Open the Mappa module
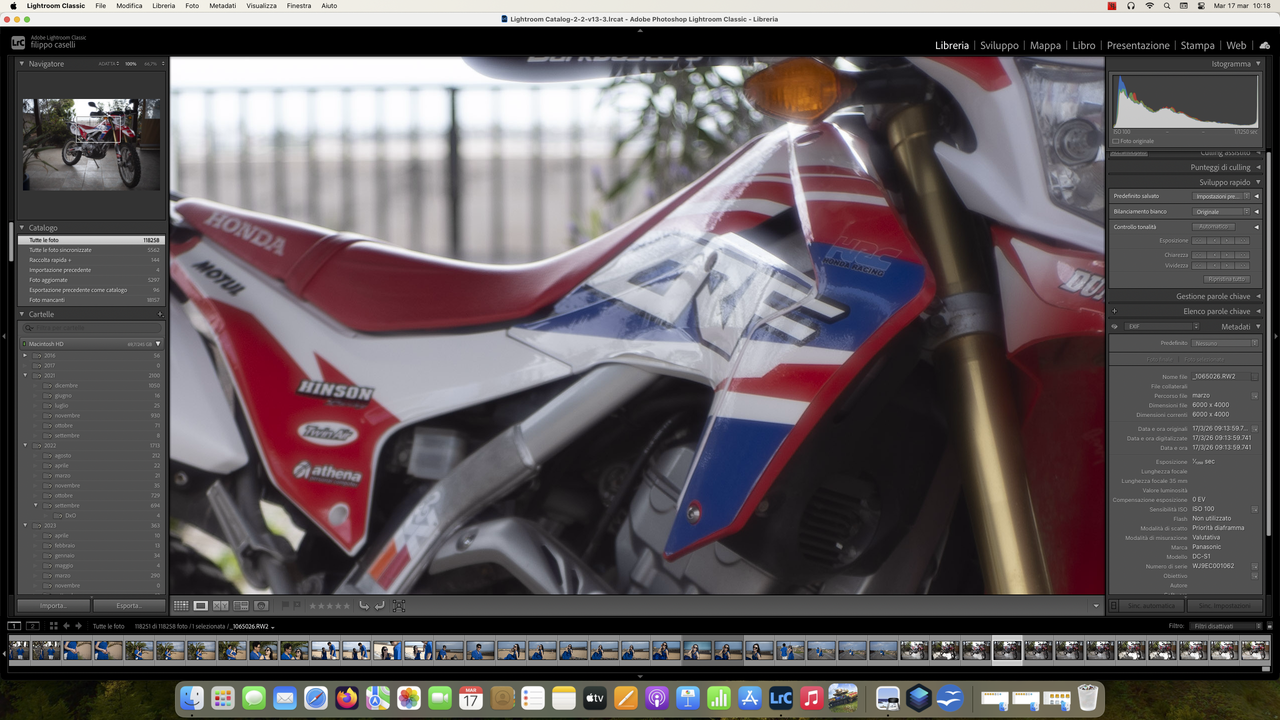This screenshot has height=720, width=1280. point(1045,45)
